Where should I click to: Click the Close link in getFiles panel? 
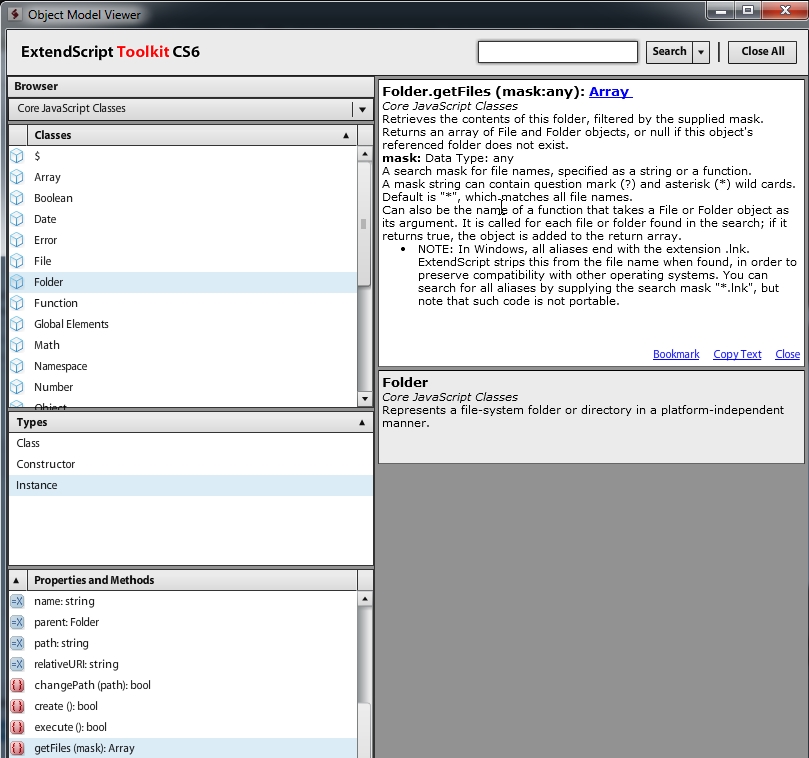click(787, 354)
